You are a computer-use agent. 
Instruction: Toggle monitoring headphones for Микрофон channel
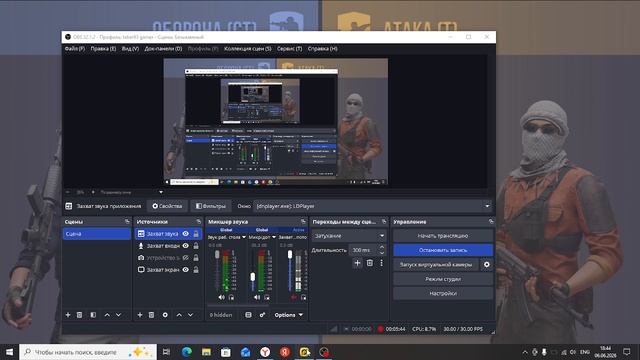click(x=267, y=298)
